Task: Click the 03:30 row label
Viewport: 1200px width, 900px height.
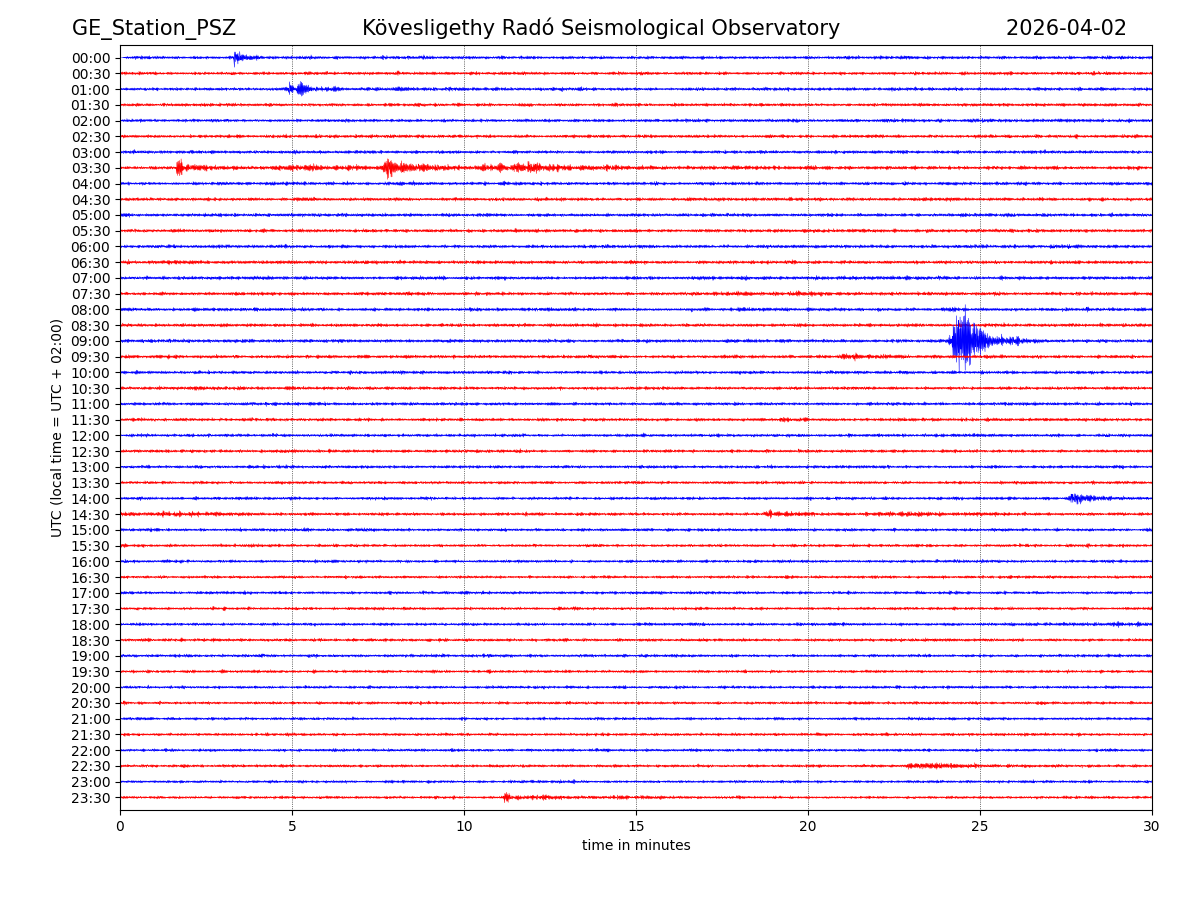Action: pyautogui.click(x=91, y=168)
